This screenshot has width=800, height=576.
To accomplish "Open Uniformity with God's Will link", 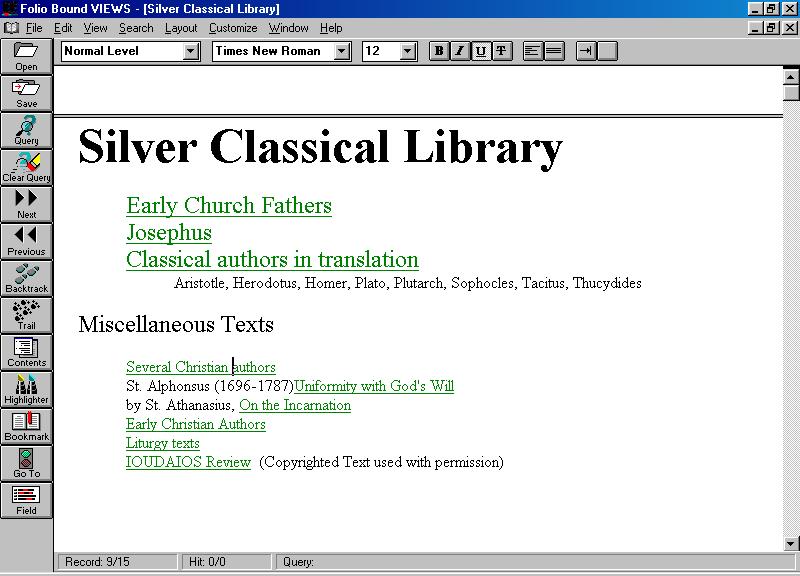I will pyautogui.click(x=374, y=386).
